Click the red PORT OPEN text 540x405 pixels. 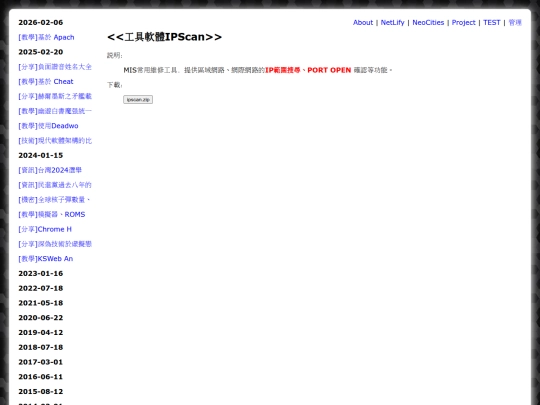click(x=329, y=70)
